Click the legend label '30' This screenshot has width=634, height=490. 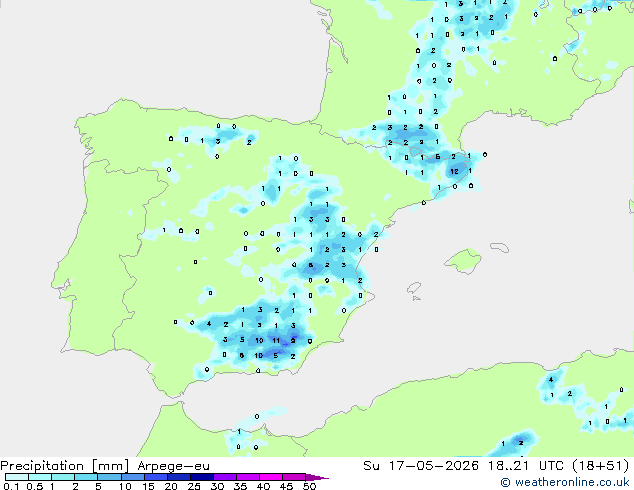217,486
